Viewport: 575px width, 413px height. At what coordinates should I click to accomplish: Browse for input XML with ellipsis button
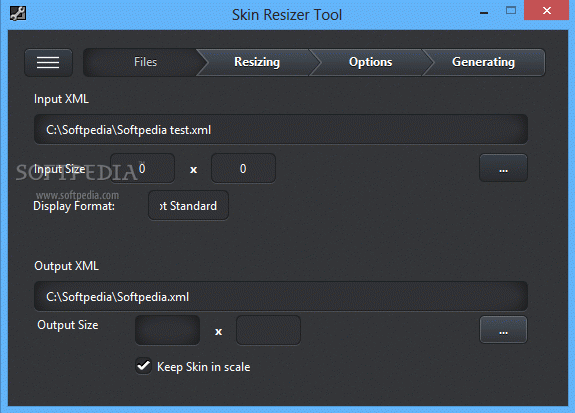[503, 168]
